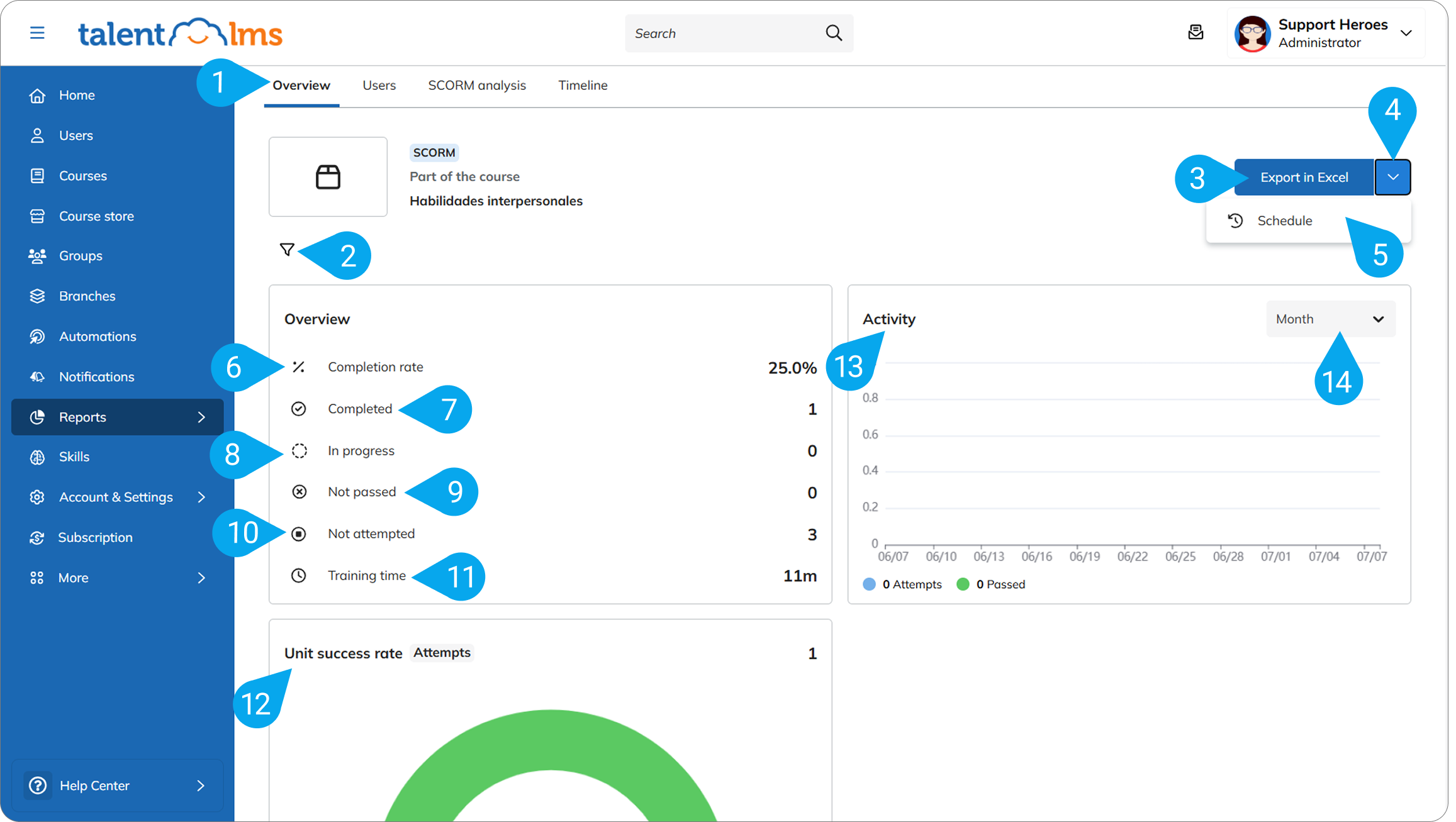Switch to the Users tab
The width and height of the screenshot is (1456, 822).
coord(379,86)
